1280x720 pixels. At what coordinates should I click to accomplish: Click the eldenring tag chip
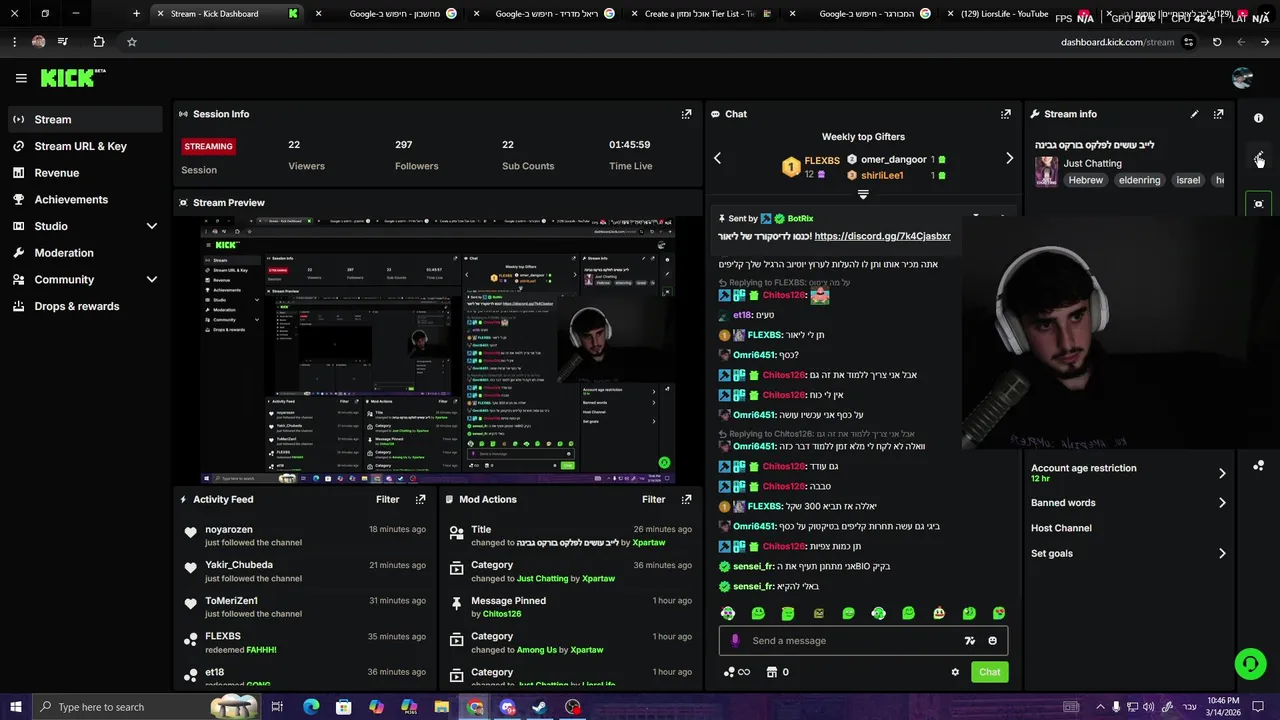(1139, 180)
